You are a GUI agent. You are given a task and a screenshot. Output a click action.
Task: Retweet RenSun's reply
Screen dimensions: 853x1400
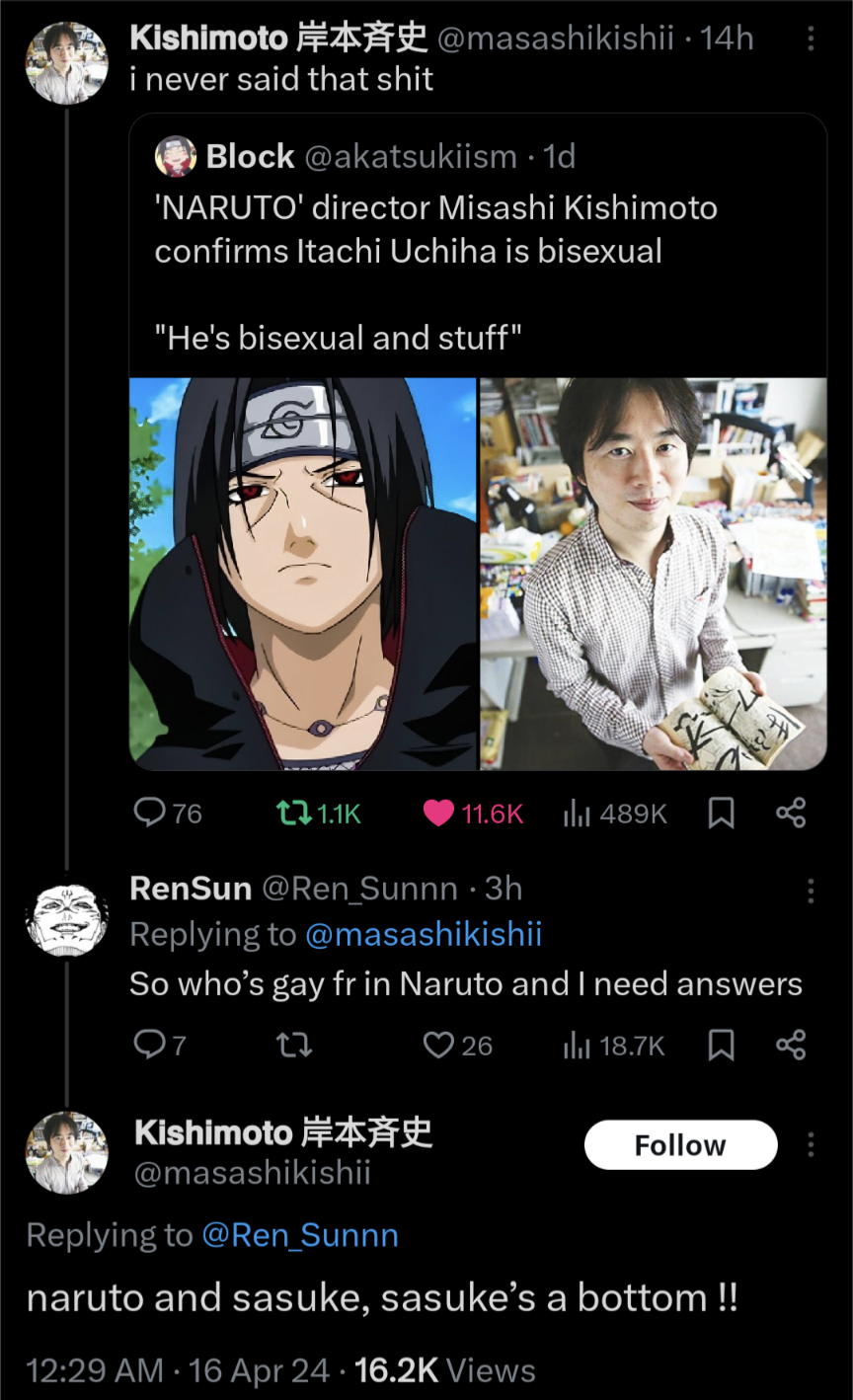click(293, 1044)
